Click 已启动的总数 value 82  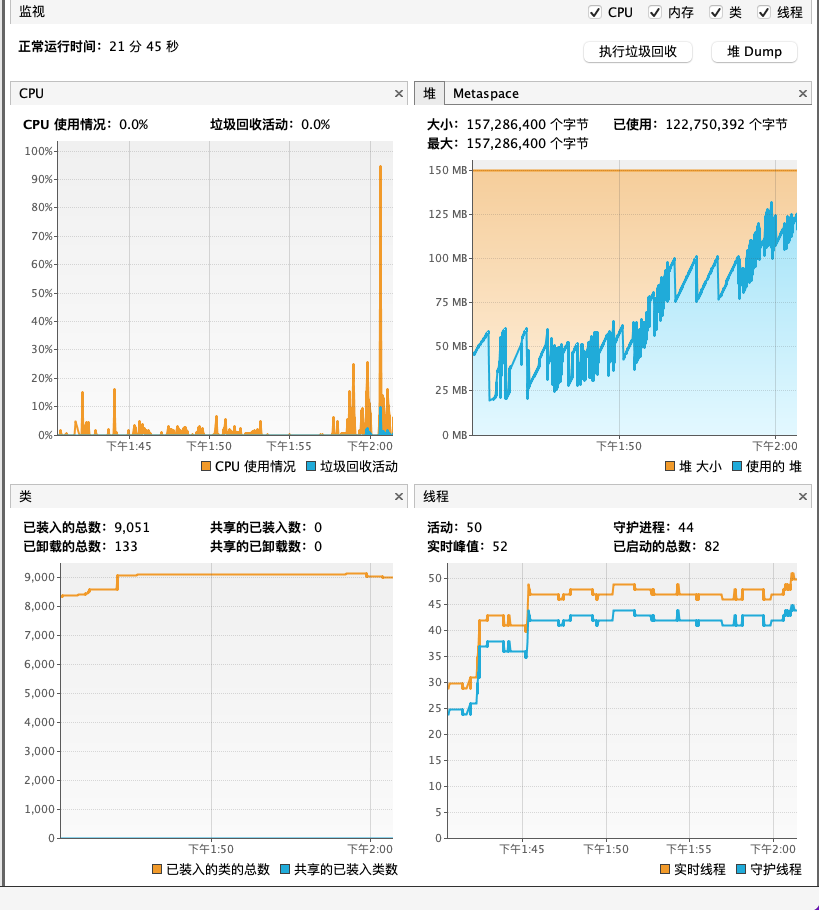tap(712, 546)
